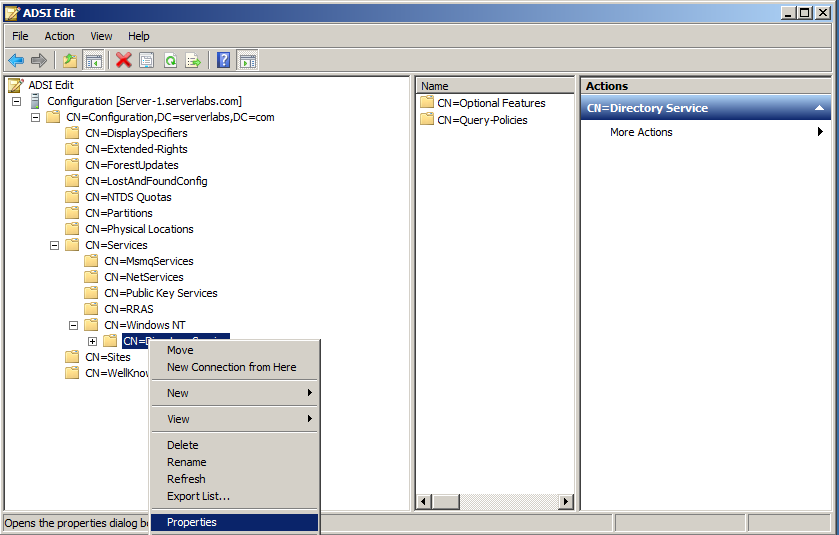
Task: Select the CN=Services tree label
Action: 116,245
